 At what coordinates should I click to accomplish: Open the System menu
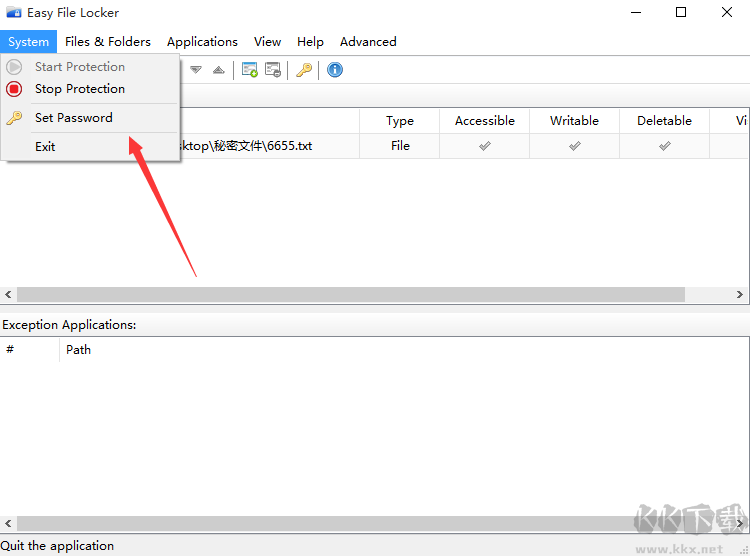28,42
